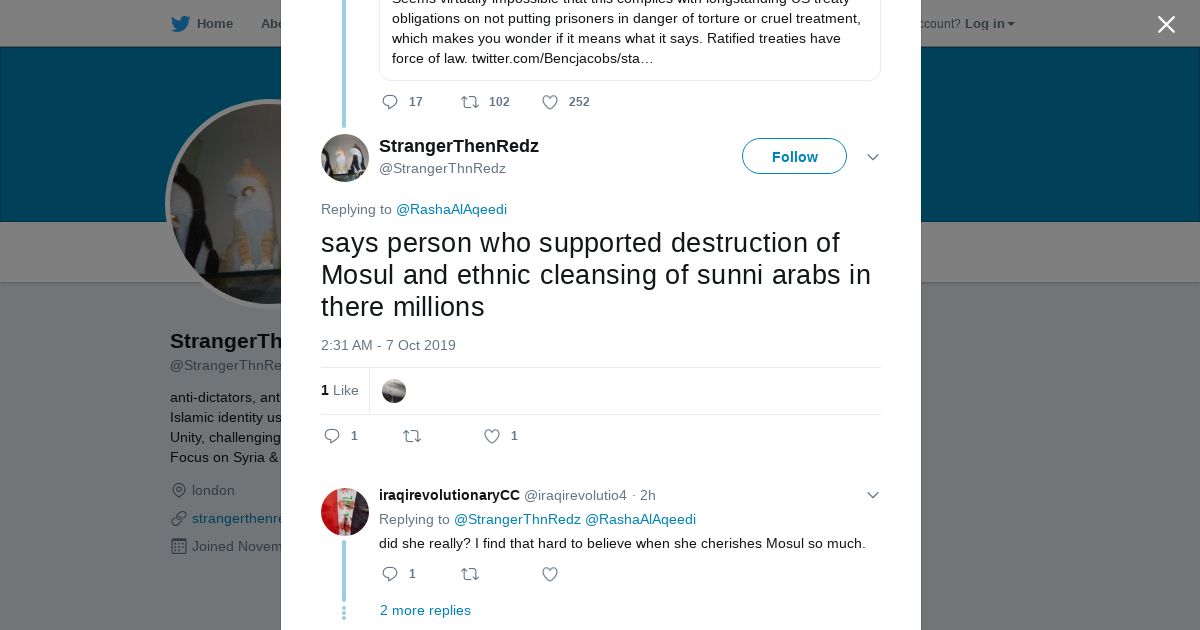This screenshot has width=1200, height=630.
Task: Follow StrangerThenRedz
Action: click(x=794, y=157)
